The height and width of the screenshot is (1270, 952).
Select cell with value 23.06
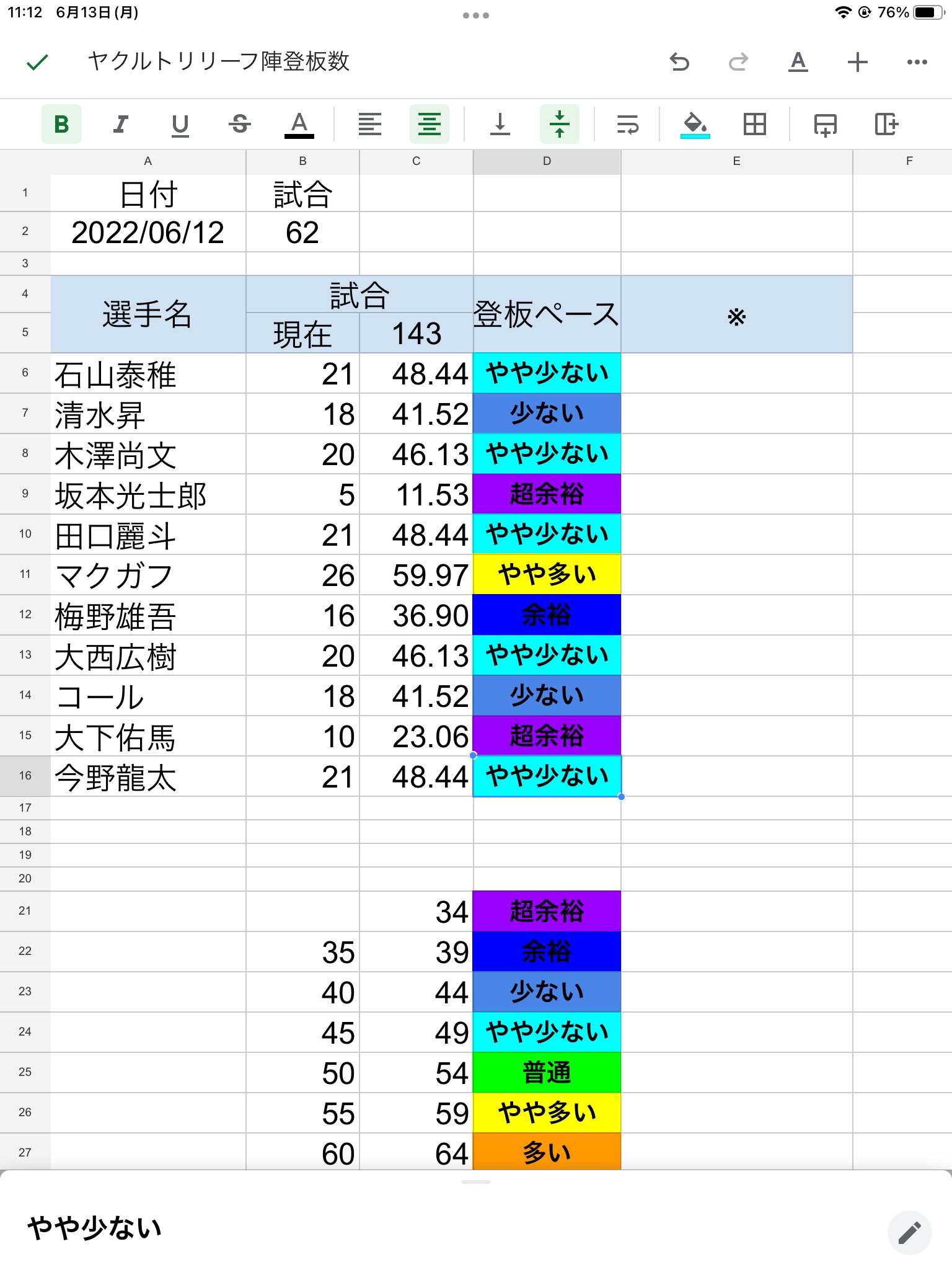coord(416,736)
